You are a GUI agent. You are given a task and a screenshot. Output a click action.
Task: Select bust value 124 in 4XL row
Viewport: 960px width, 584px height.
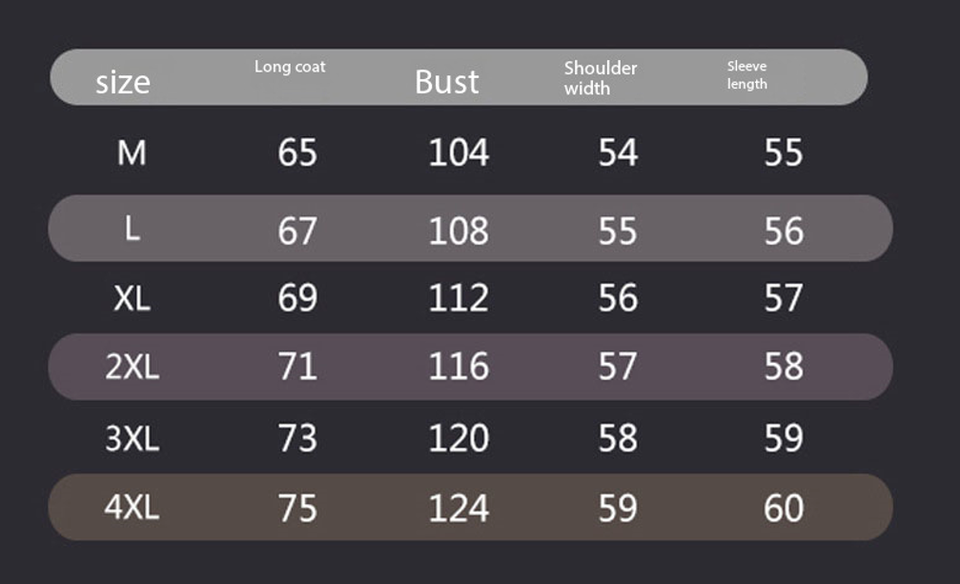[x=458, y=508]
